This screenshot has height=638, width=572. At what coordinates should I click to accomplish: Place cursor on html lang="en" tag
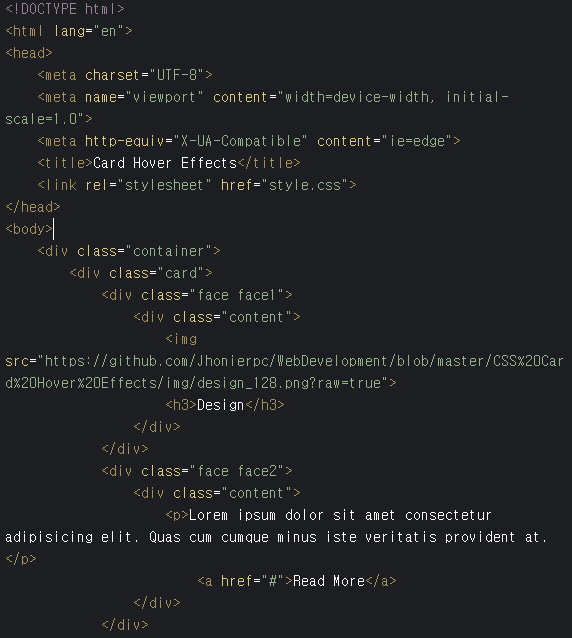click(x=69, y=31)
